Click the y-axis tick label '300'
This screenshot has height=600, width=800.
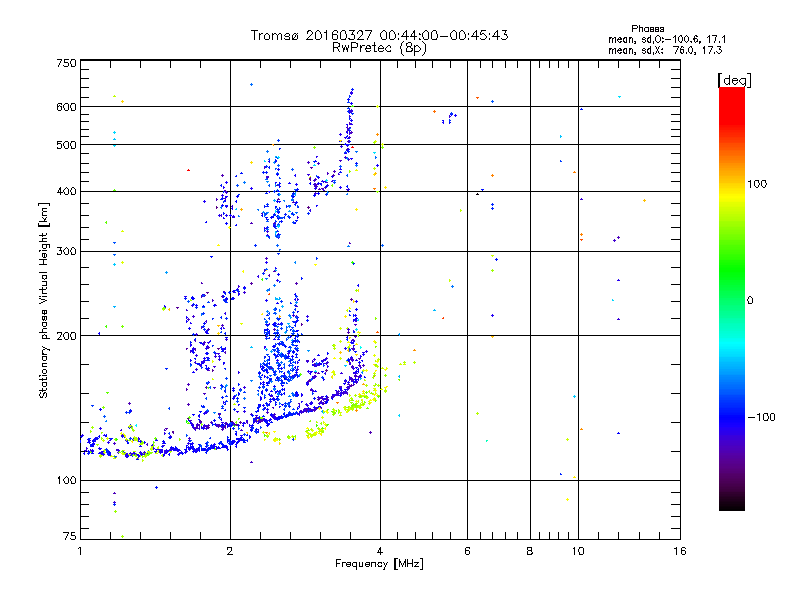pos(66,252)
